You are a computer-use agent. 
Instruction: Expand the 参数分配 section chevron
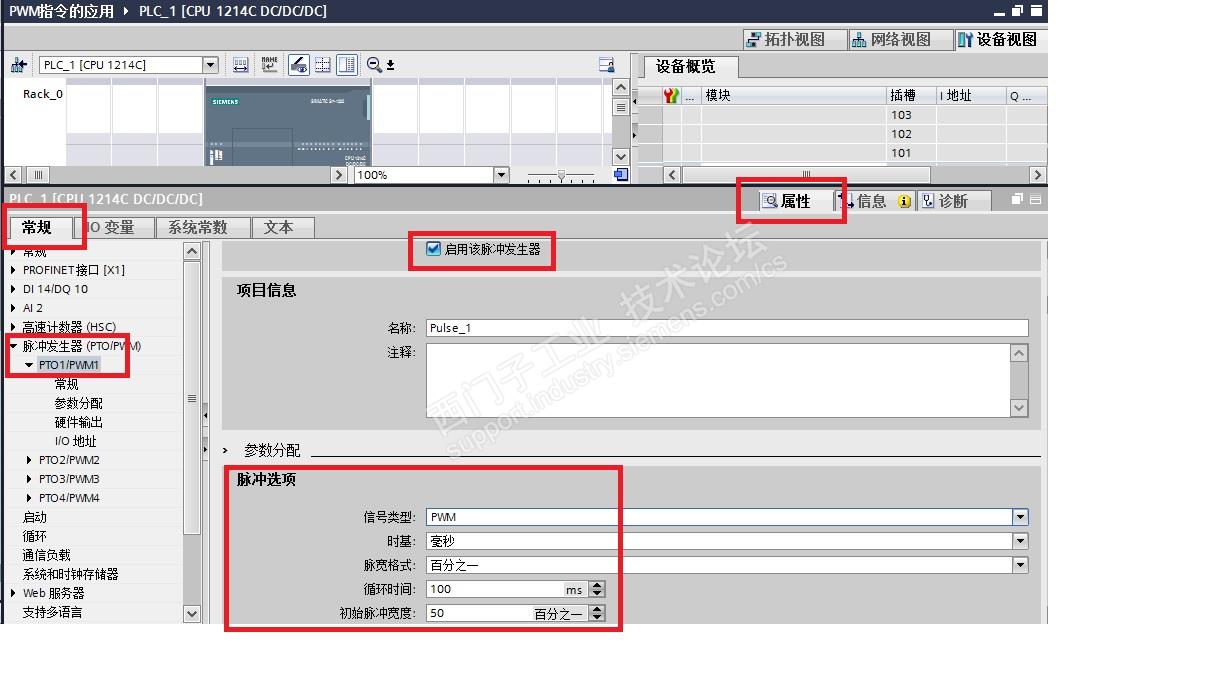point(226,451)
